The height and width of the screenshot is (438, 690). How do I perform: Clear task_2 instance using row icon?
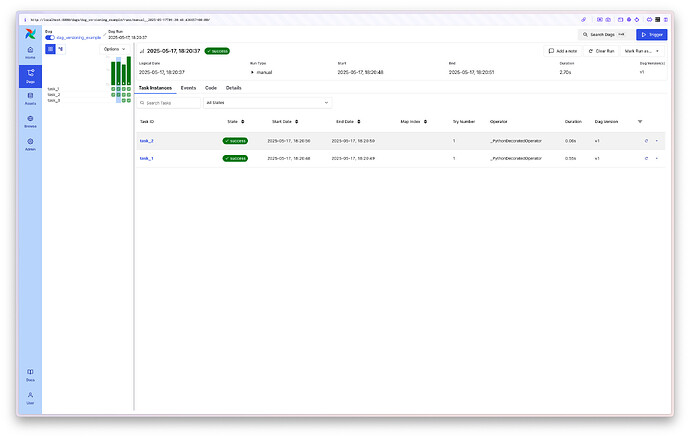point(646,141)
